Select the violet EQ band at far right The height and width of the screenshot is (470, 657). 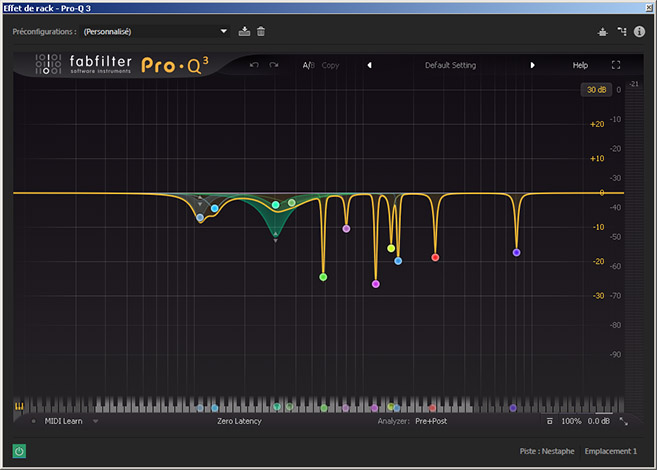[x=517, y=253]
